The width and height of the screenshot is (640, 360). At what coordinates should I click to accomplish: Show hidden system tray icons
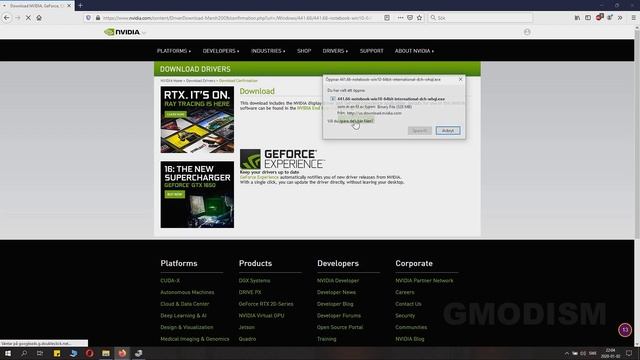(x=567, y=353)
